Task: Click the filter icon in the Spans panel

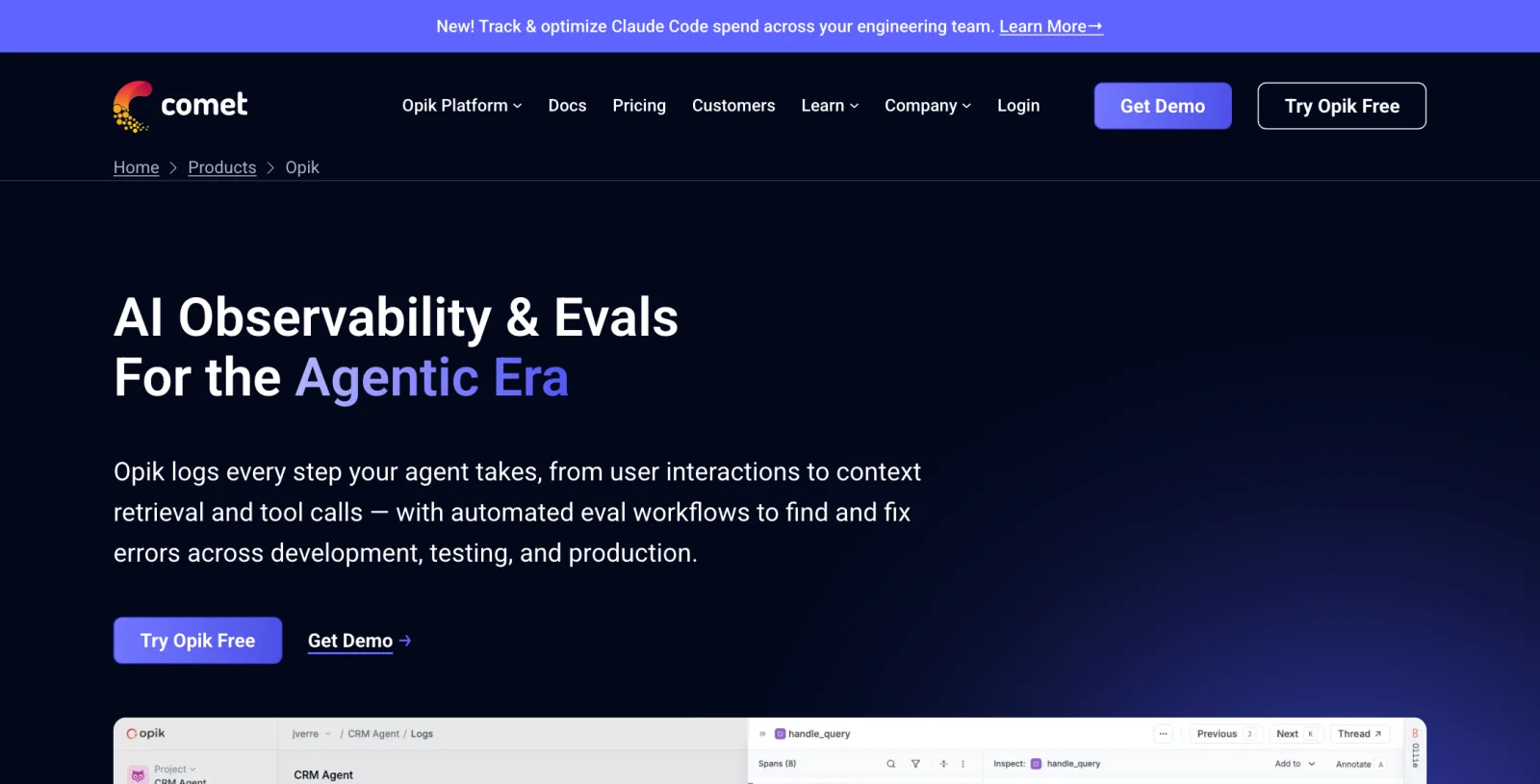Action: (x=915, y=764)
